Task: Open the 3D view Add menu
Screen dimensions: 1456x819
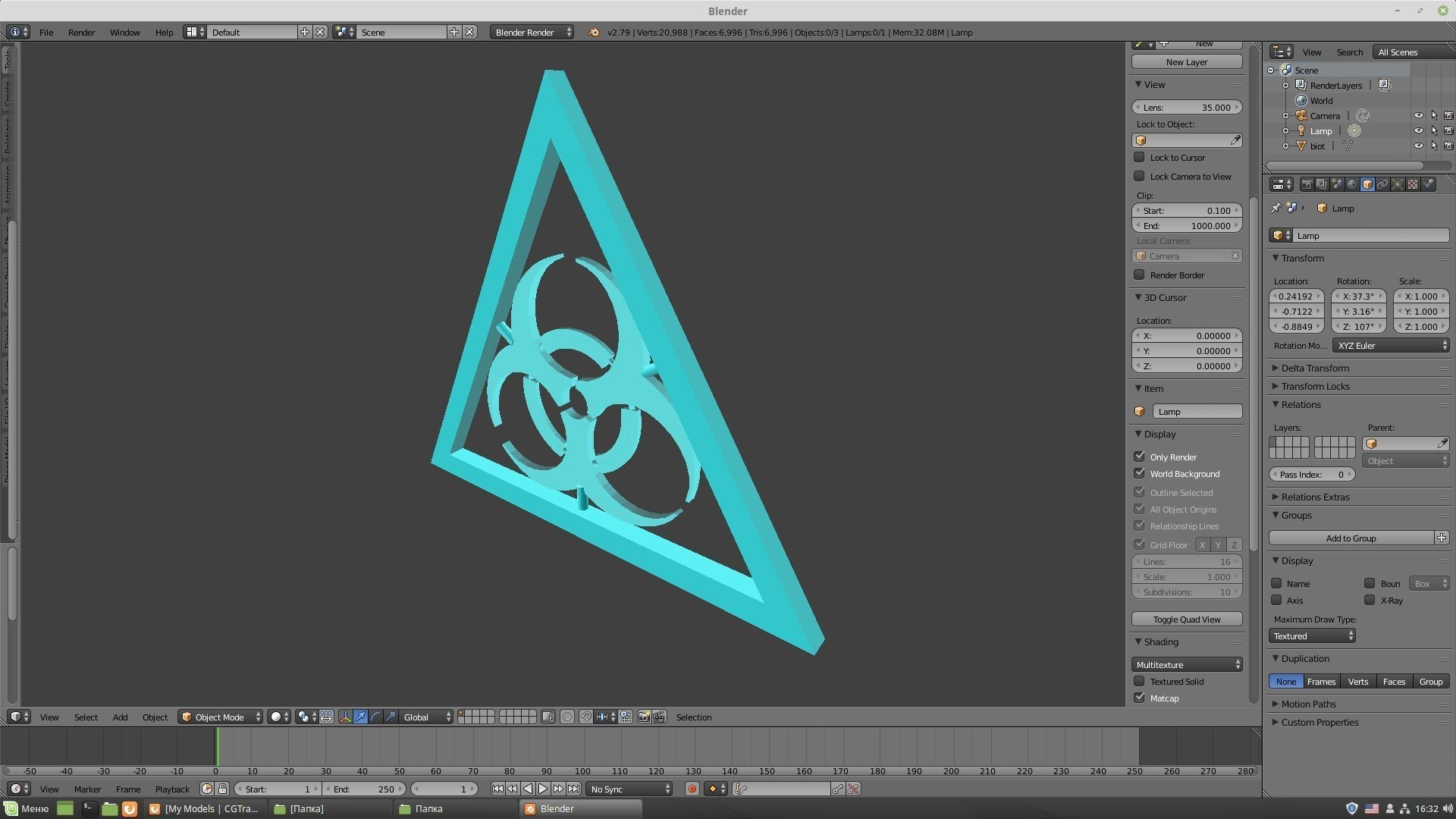Action: pyautogui.click(x=120, y=717)
